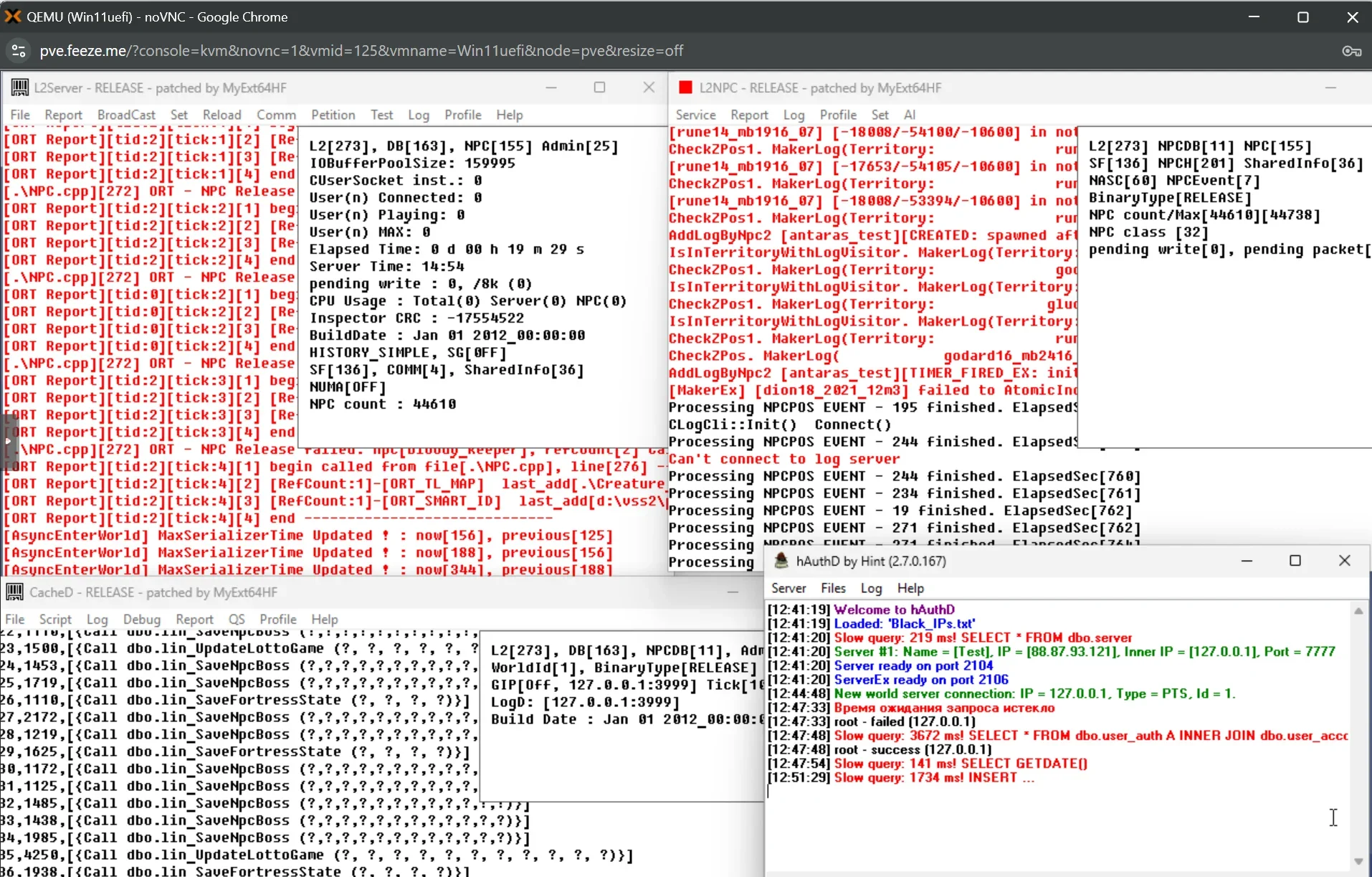Maximize the L2Server window
The image size is (1372, 877).
click(x=599, y=87)
